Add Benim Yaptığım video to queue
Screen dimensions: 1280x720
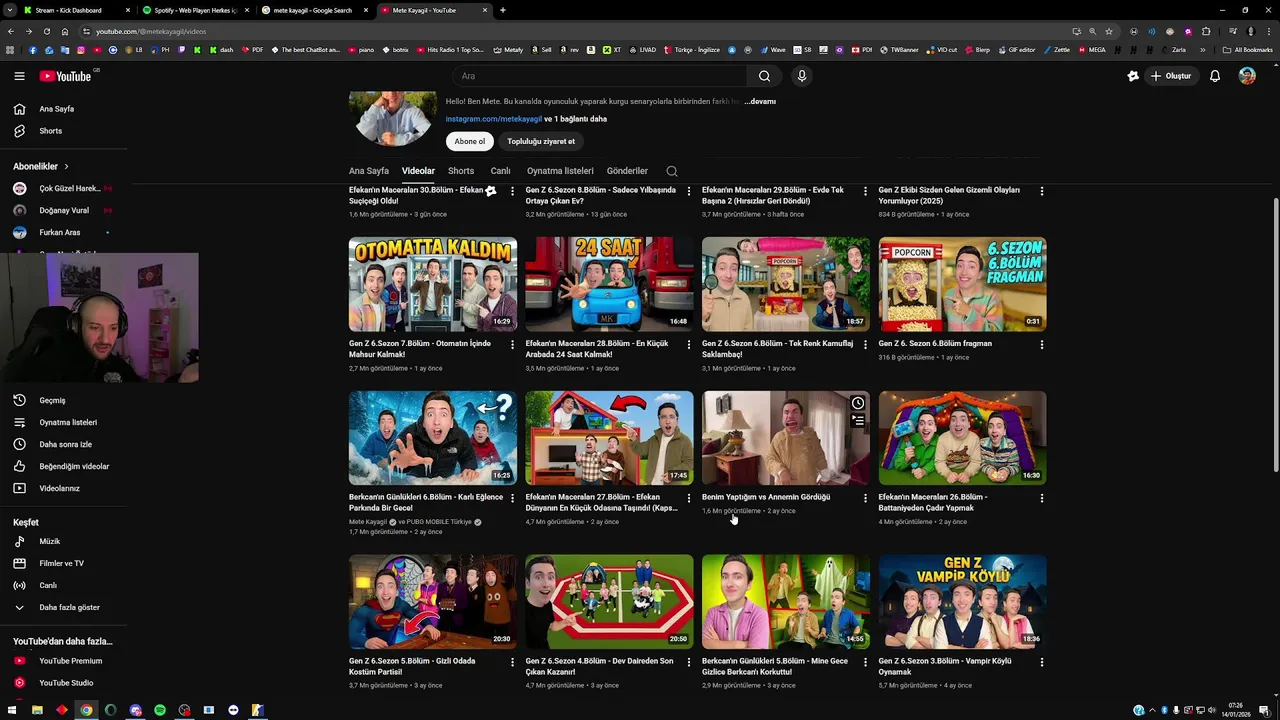(857, 421)
